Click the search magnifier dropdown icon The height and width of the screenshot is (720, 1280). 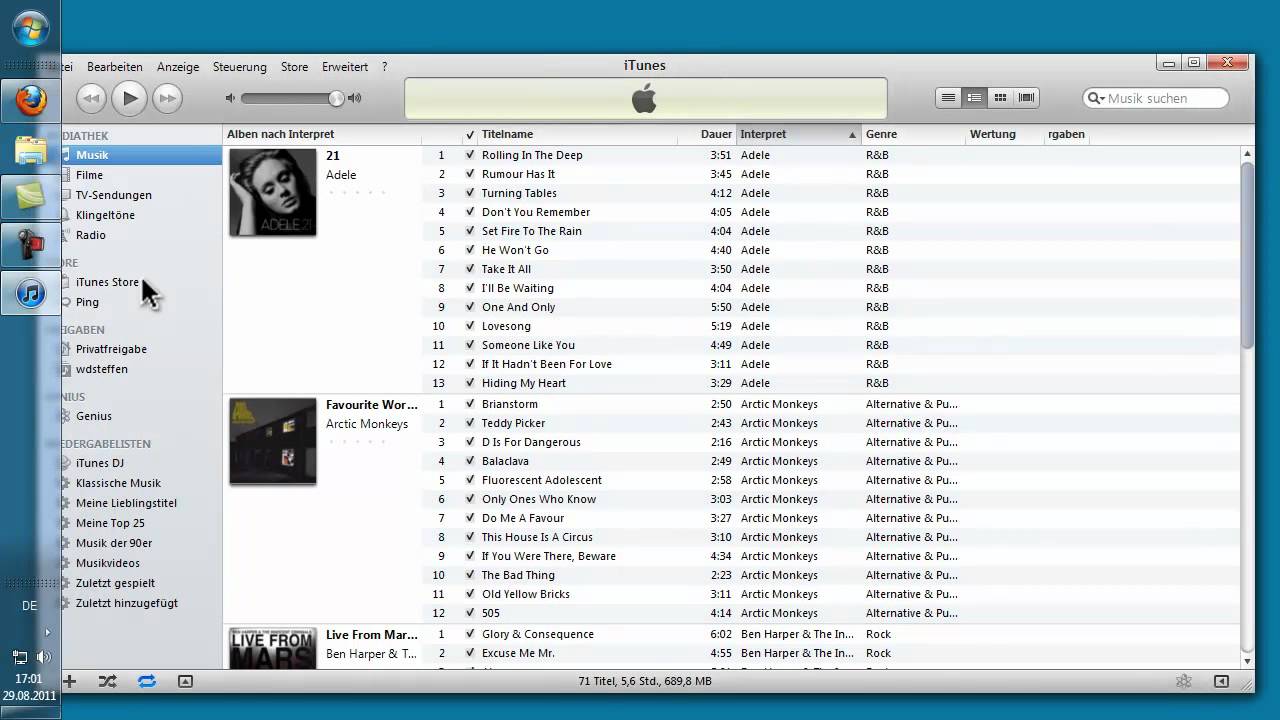[1096, 98]
